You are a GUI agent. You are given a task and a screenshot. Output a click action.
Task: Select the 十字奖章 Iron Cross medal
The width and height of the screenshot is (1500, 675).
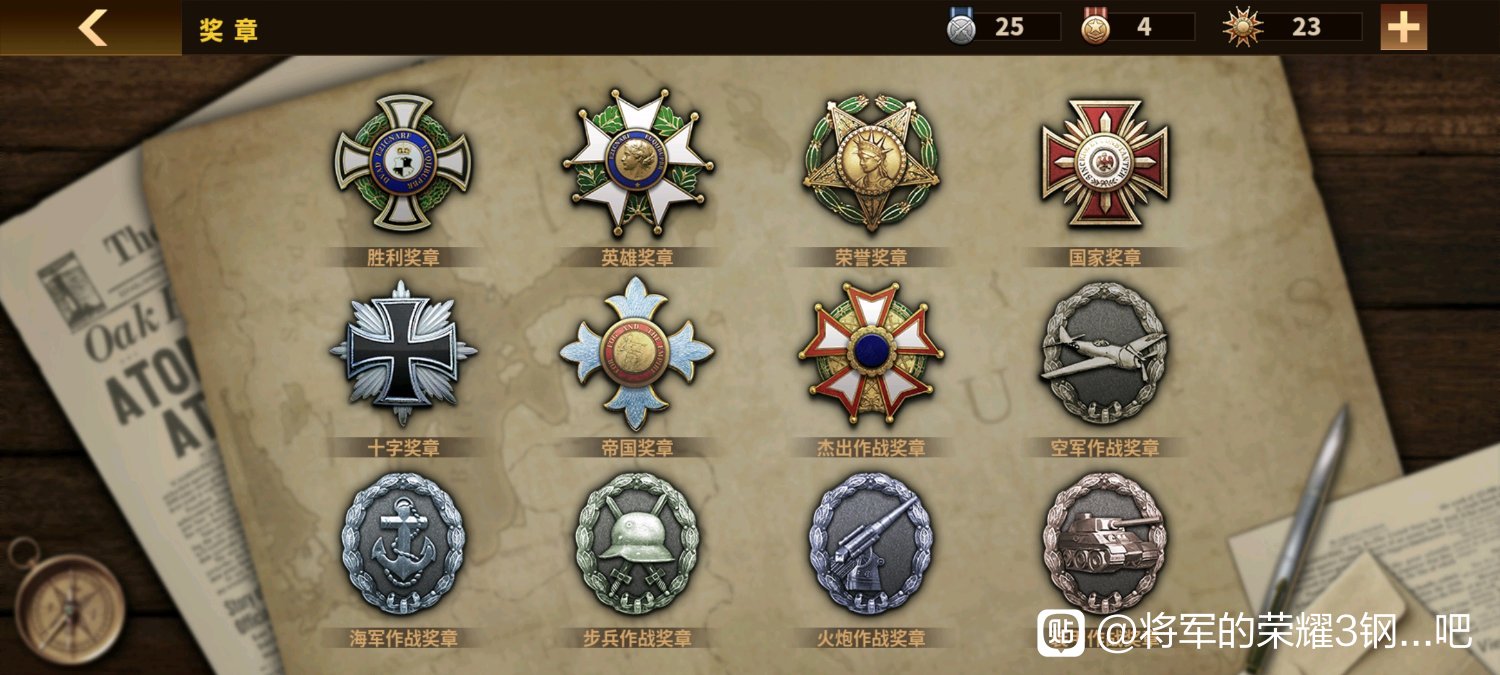coord(403,353)
